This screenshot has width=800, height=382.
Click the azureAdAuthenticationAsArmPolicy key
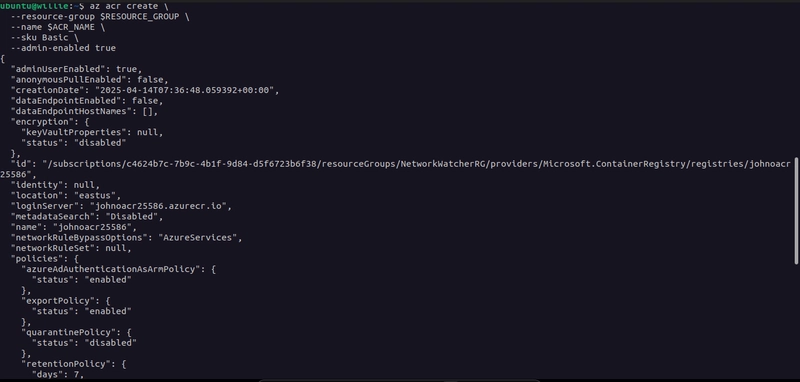point(111,269)
